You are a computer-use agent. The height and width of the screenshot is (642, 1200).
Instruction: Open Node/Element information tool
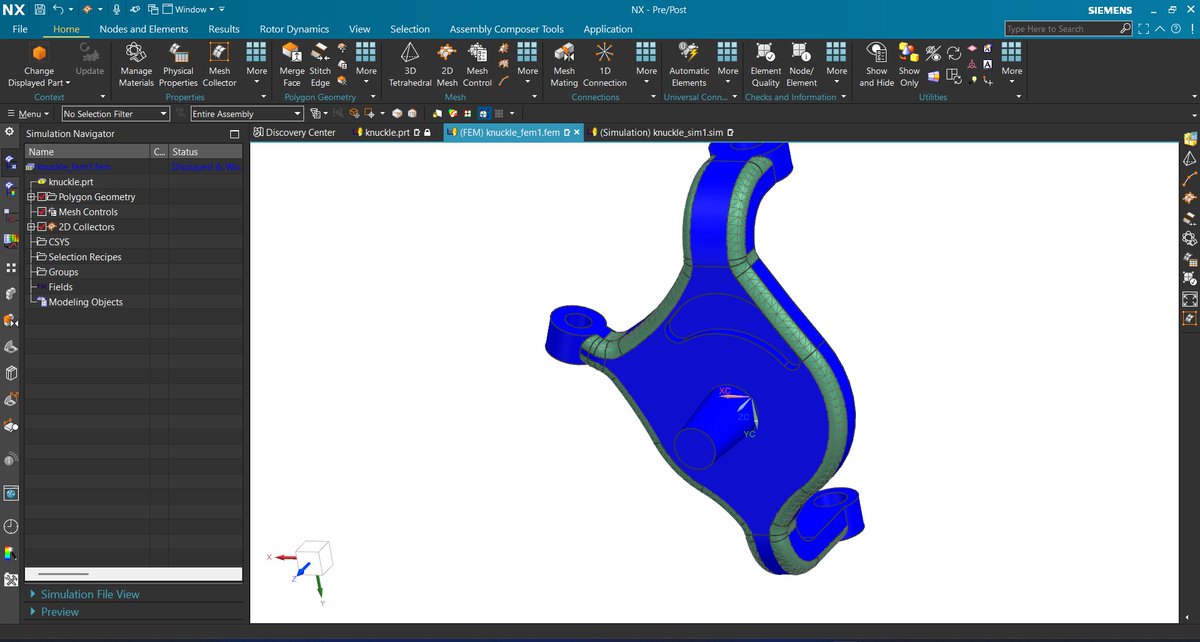(x=801, y=65)
